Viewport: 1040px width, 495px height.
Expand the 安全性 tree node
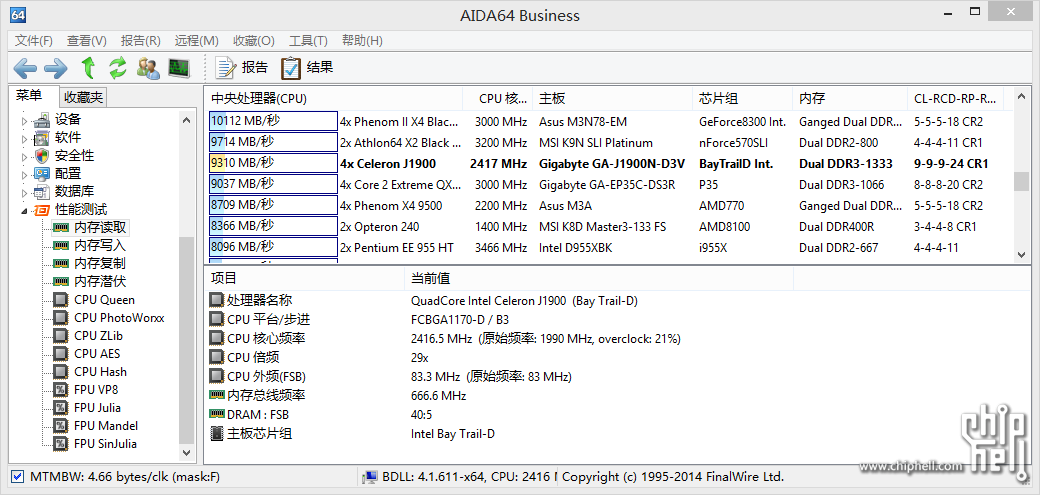click(x=25, y=157)
